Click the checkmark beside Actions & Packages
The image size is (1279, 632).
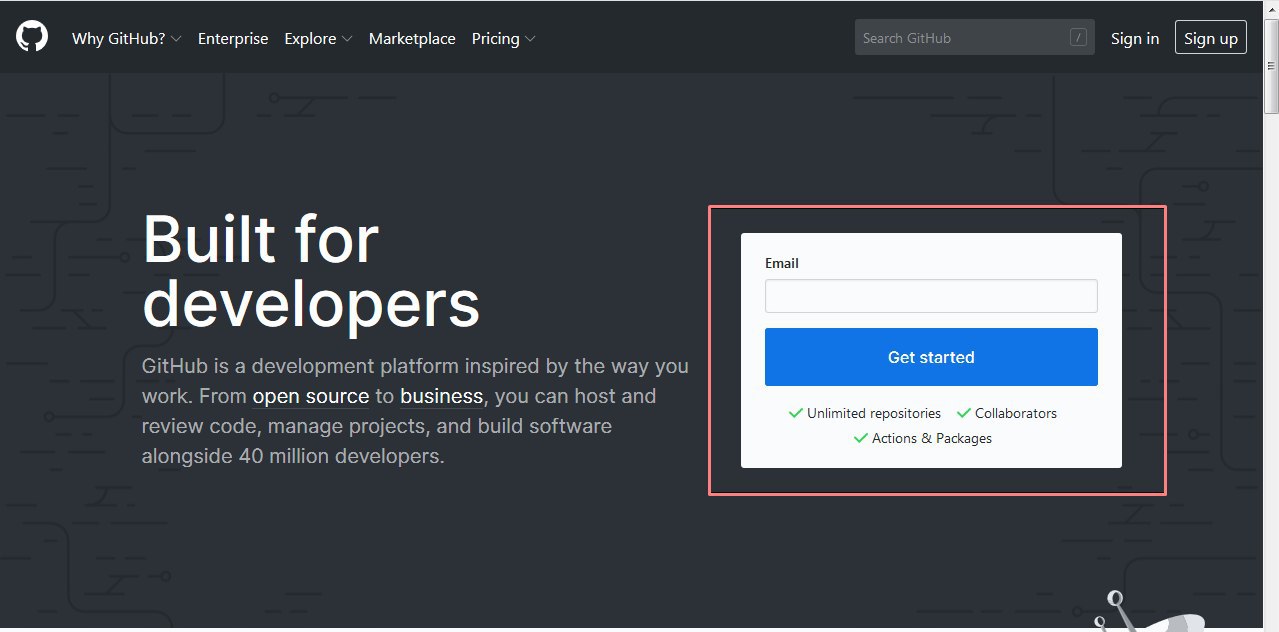(x=861, y=437)
